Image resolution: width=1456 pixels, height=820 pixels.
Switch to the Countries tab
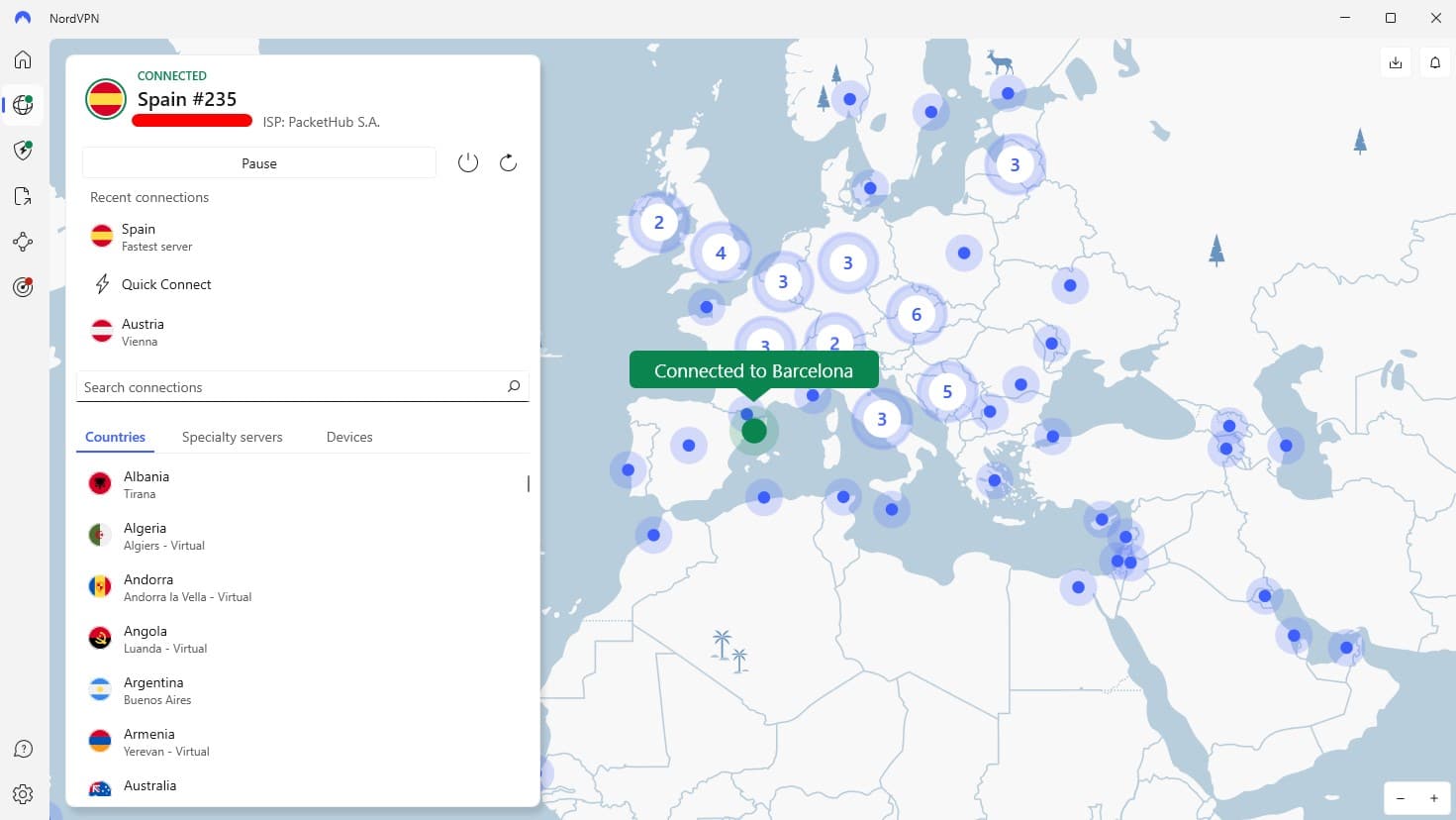click(x=115, y=437)
